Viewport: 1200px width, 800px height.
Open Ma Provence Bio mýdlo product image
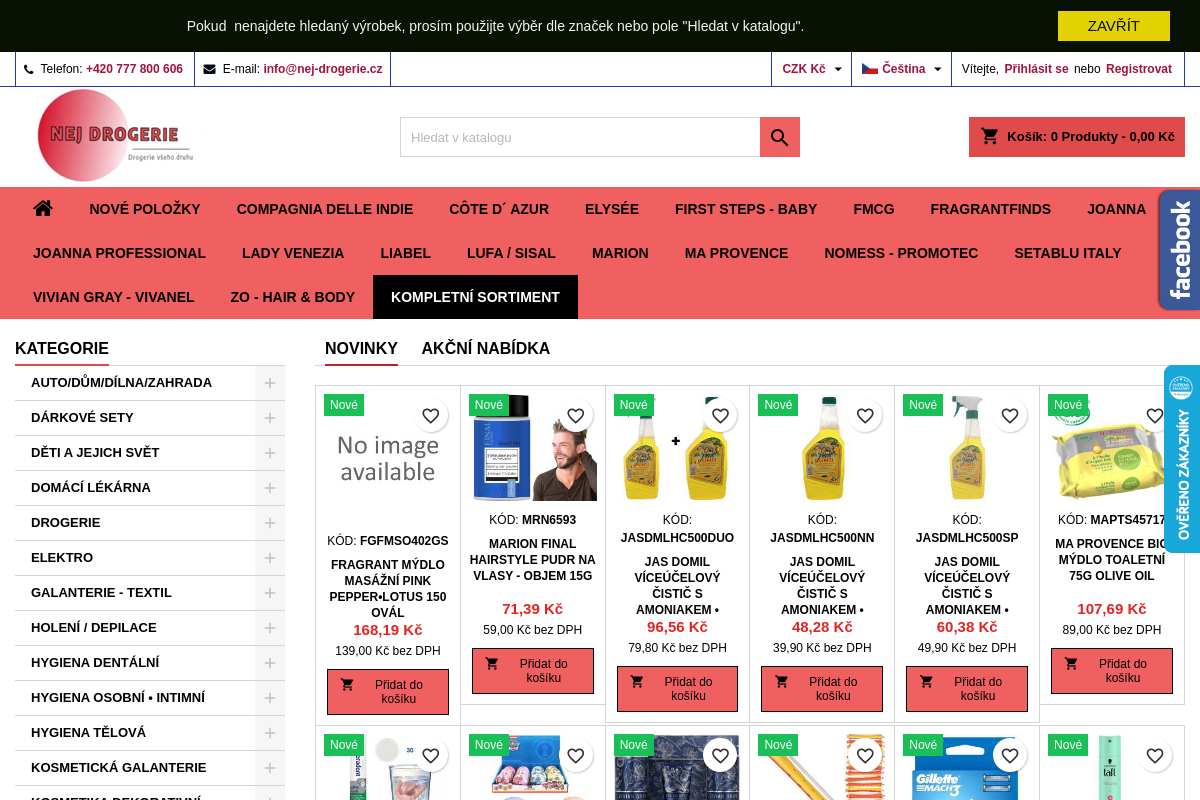tap(1112, 447)
